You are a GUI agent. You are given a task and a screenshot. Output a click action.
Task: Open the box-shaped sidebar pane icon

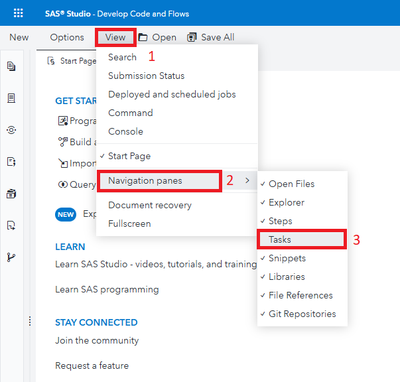click(11, 194)
